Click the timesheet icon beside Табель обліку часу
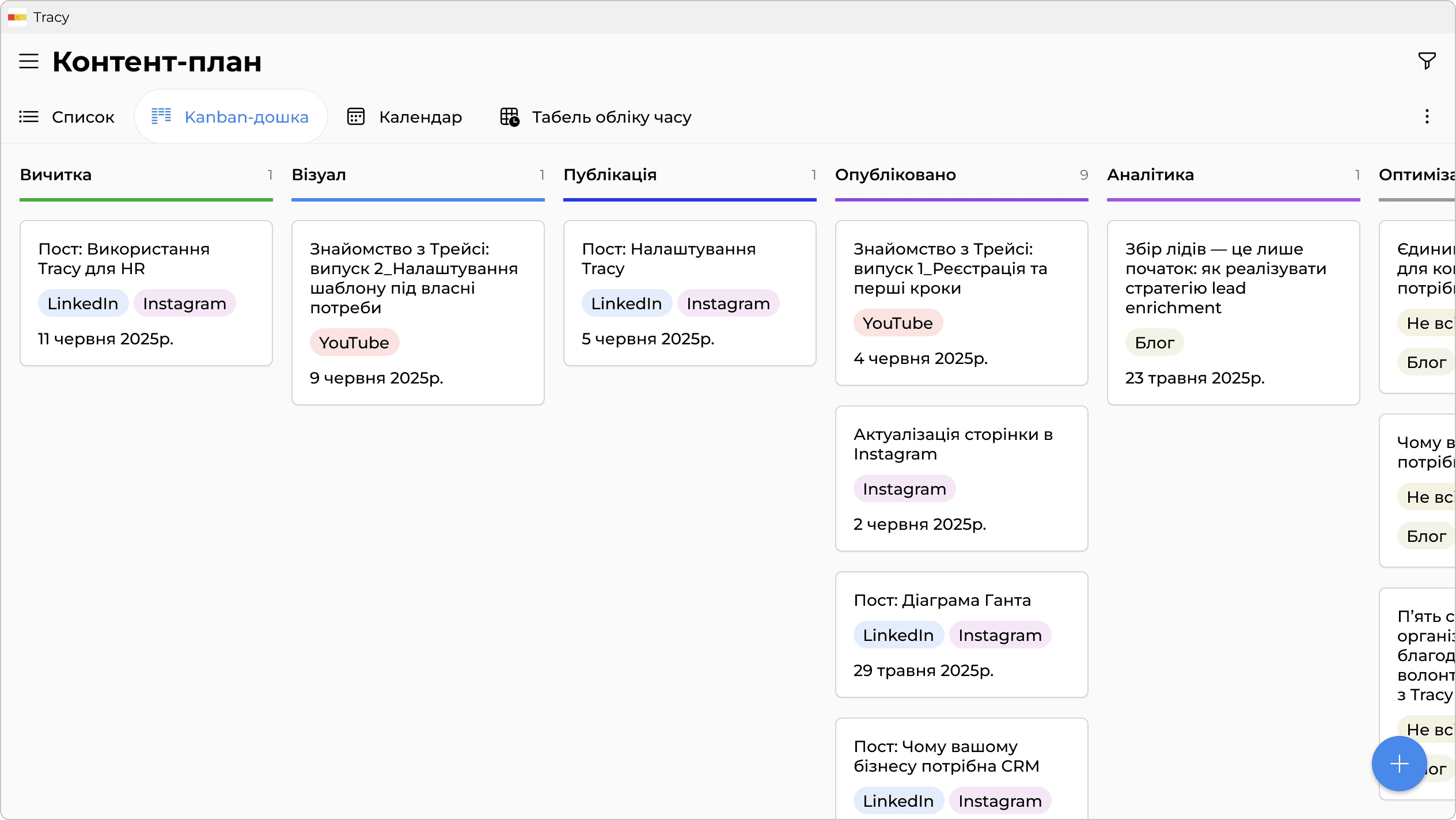1456x820 pixels. [x=510, y=117]
